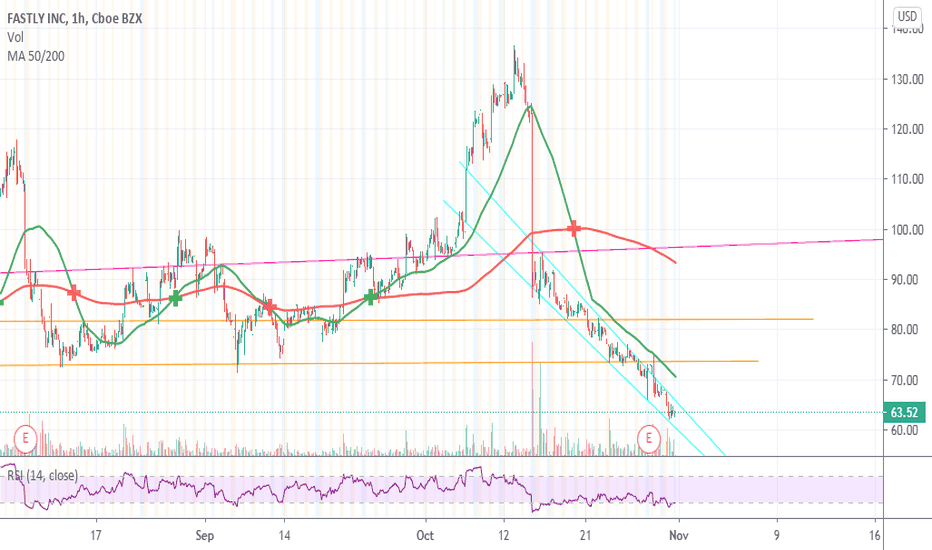The height and width of the screenshot is (550, 932).
Task: Select the Vol indicator label
Action: click(15, 37)
